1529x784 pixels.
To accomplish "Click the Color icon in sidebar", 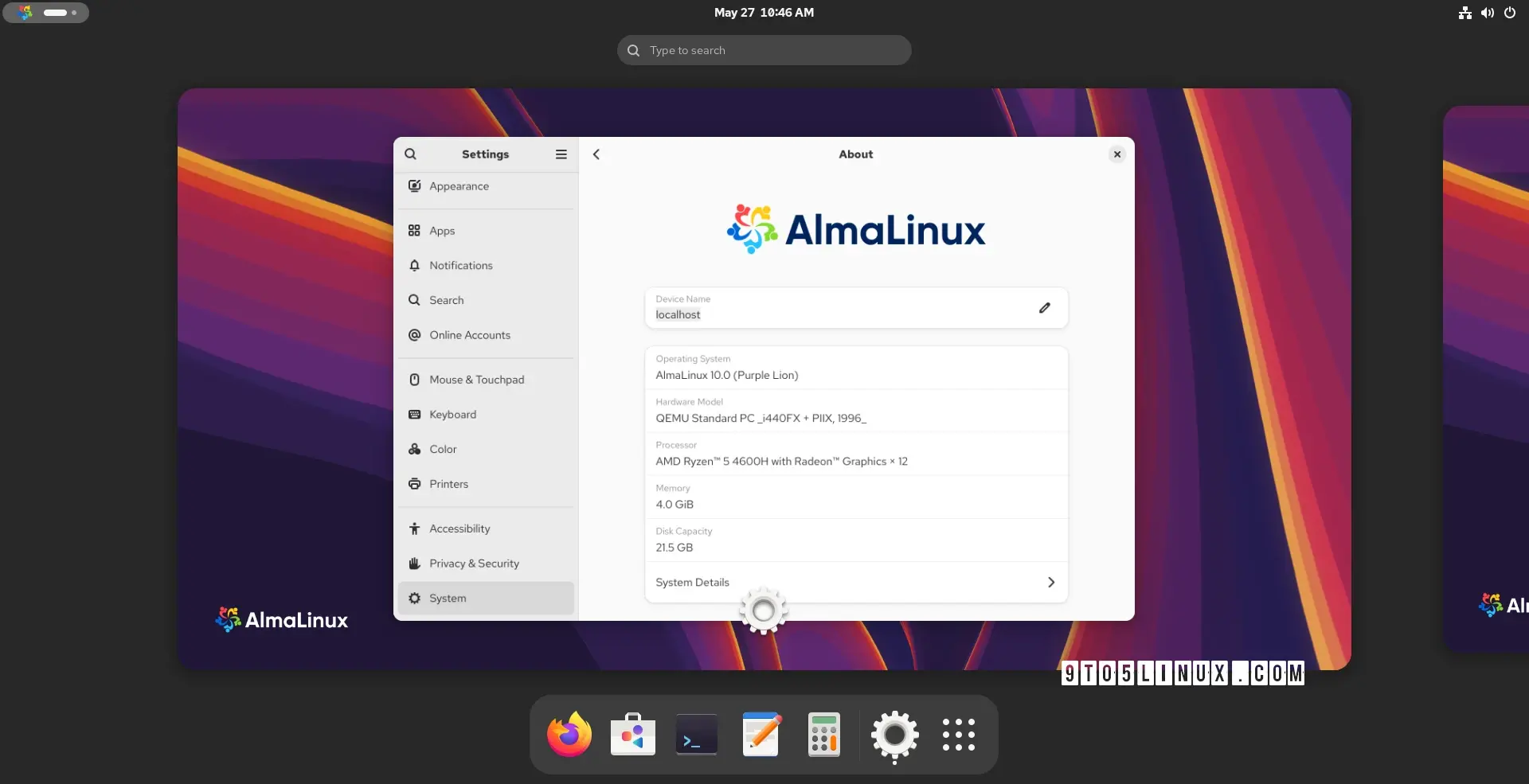I will pyautogui.click(x=414, y=450).
